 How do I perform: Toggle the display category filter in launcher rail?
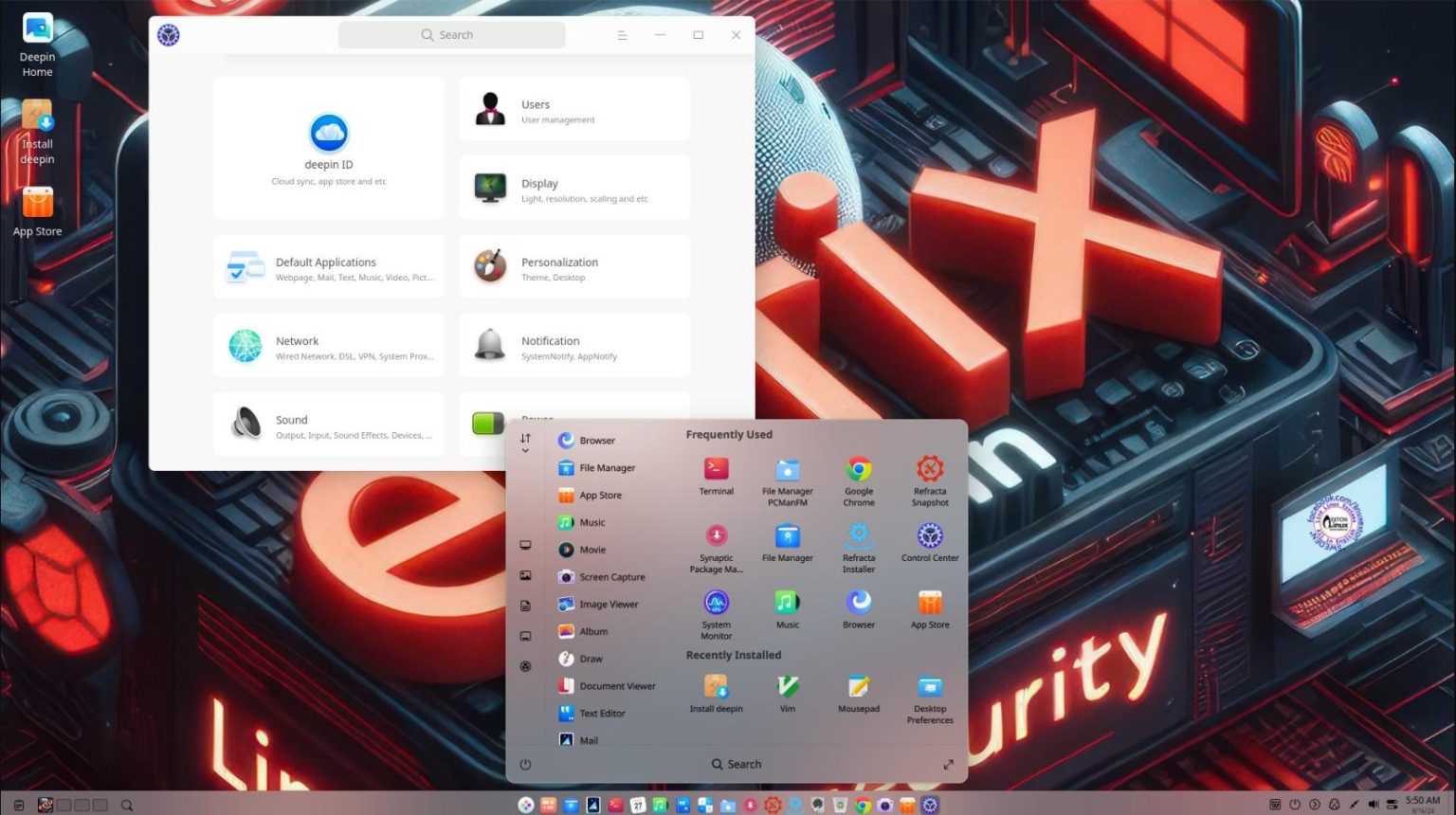point(525,545)
